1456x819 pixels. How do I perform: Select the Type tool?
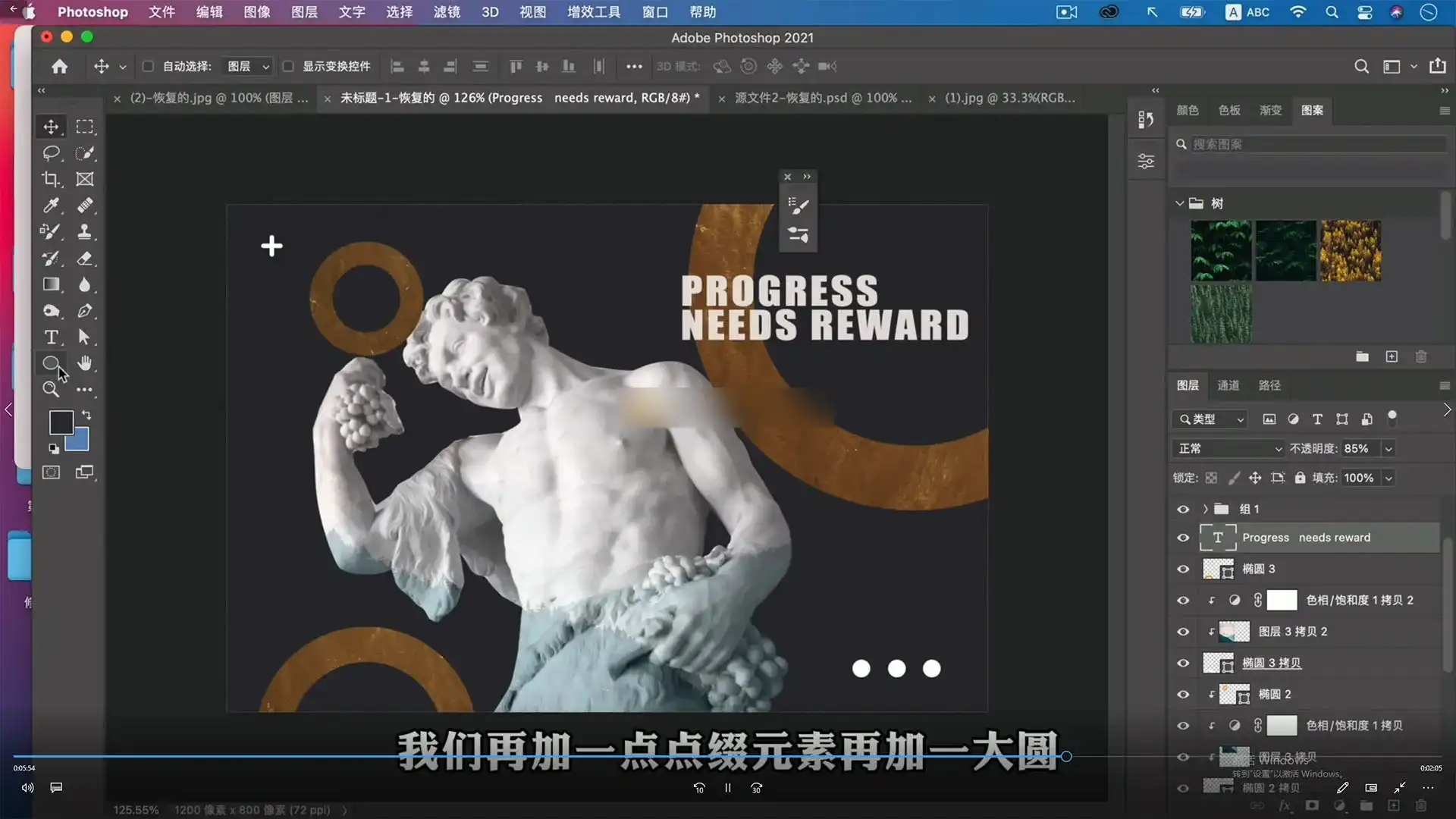51,337
